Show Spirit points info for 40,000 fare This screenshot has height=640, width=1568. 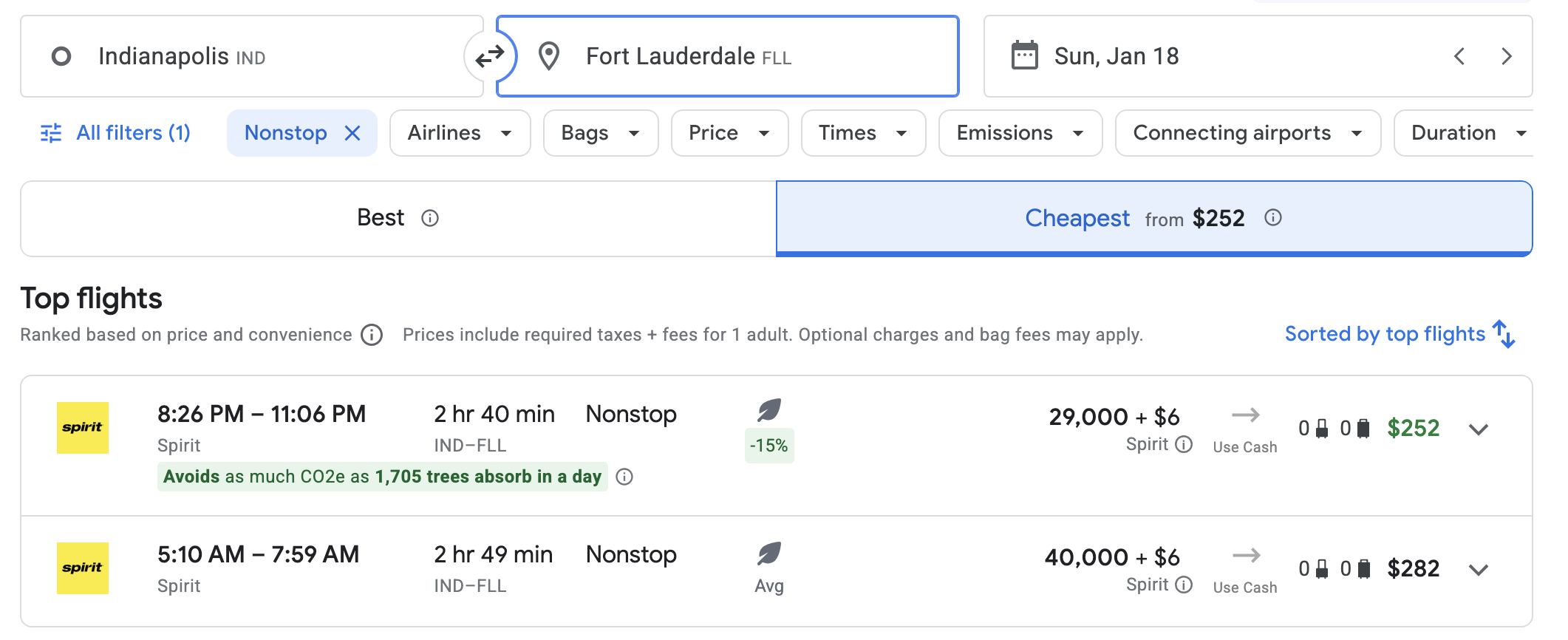tap(1184, 585)
